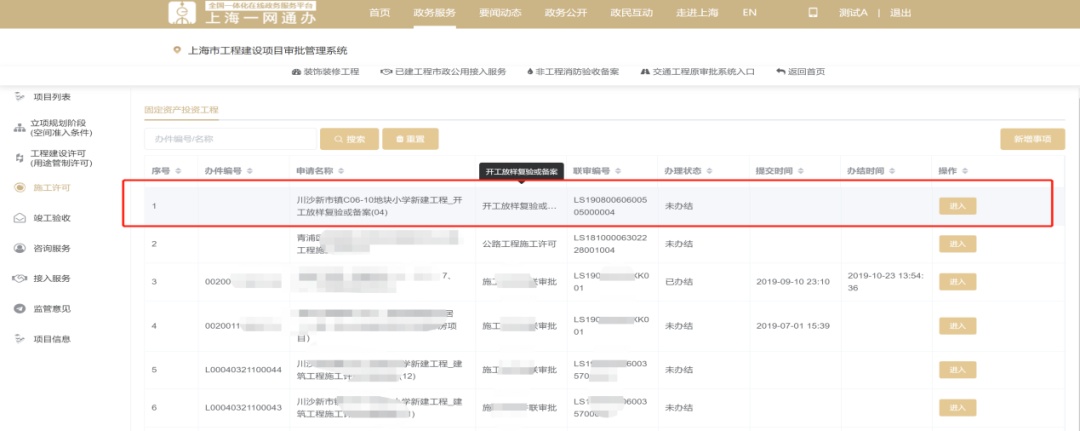Click 进入 button in row 1
This screenshot has width=1080, height=431.
957,206
